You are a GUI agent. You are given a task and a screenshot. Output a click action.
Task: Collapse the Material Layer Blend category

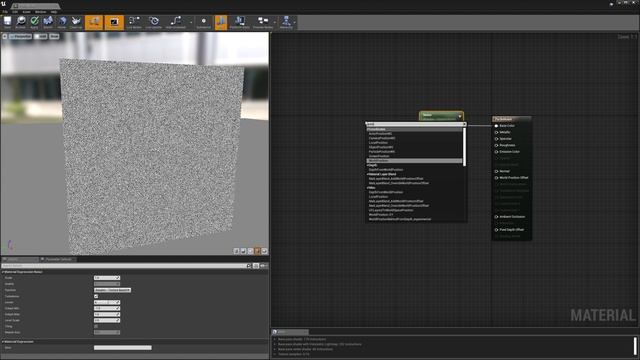368,174
